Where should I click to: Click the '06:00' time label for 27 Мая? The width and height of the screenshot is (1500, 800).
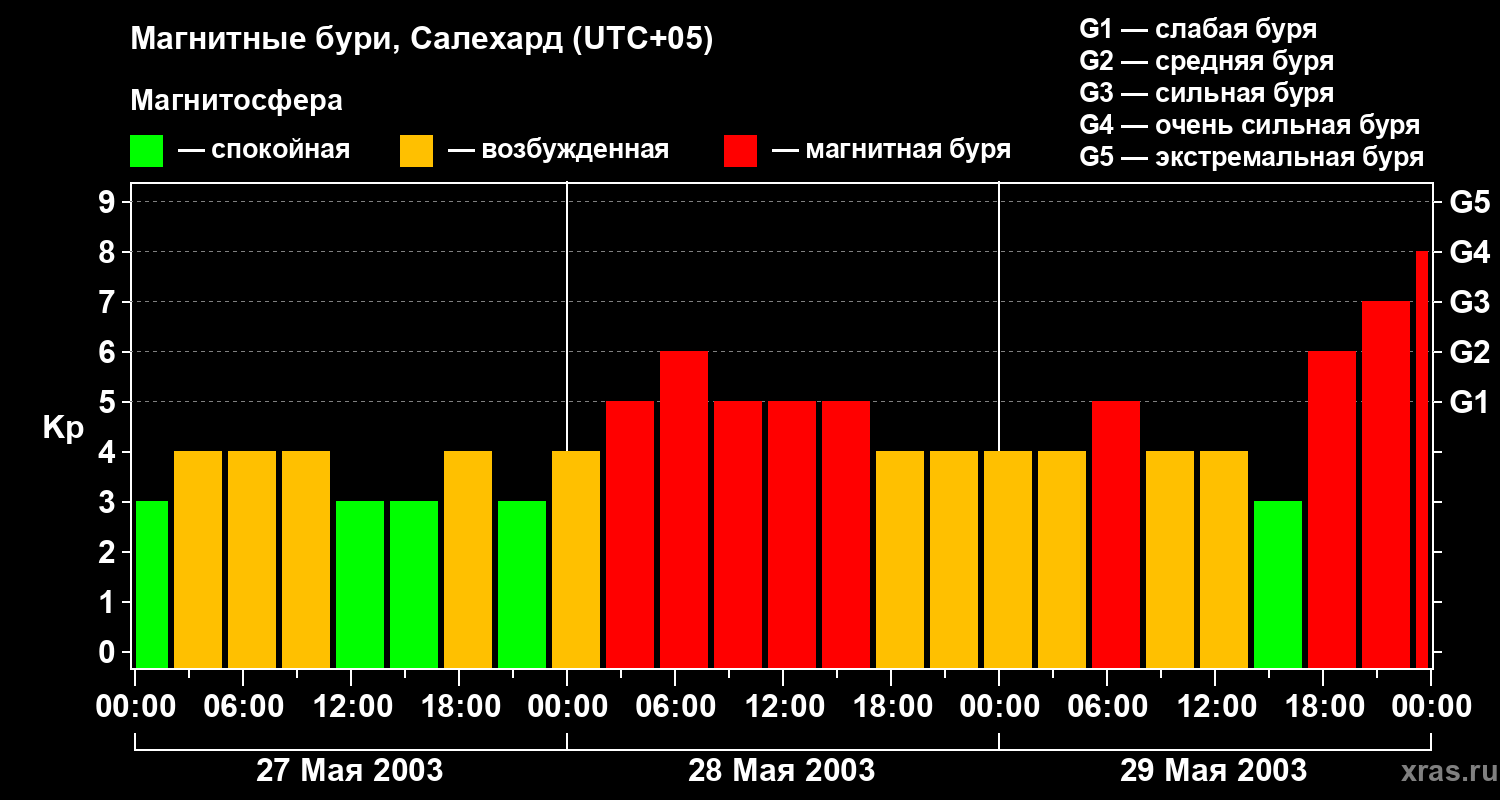(243, 707)
